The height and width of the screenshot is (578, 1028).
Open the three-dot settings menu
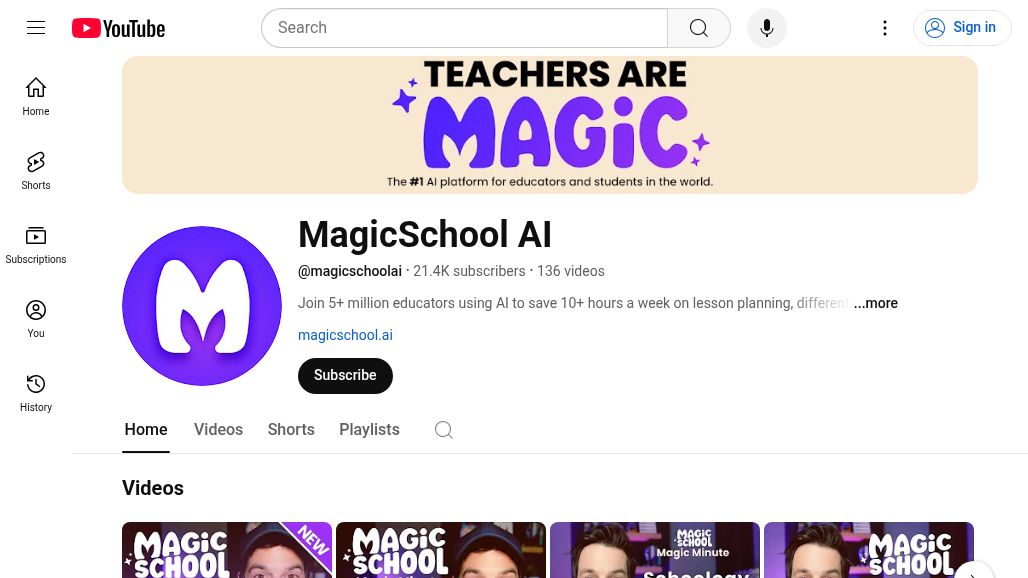(884, 28)
